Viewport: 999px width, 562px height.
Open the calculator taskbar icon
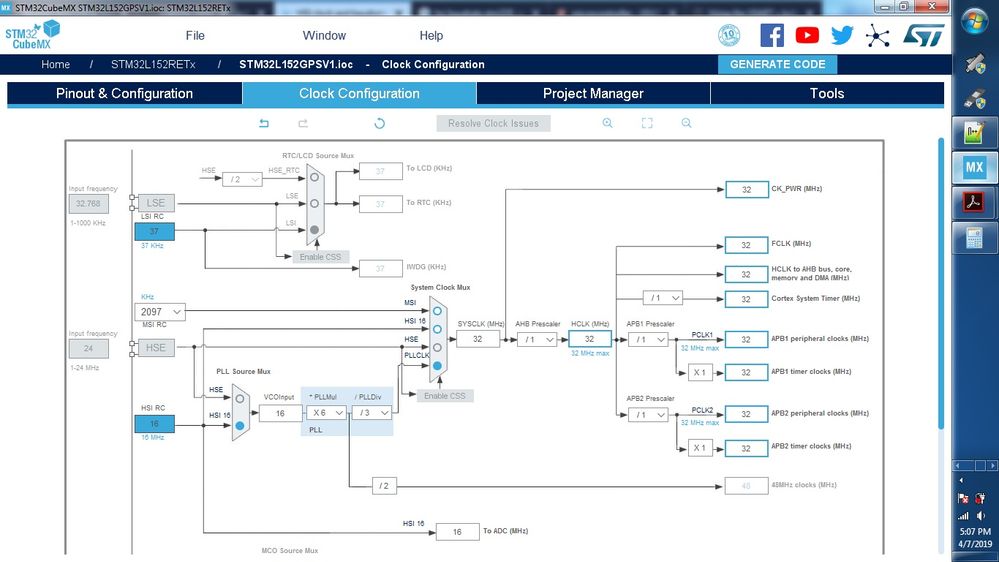pos(974,238)
